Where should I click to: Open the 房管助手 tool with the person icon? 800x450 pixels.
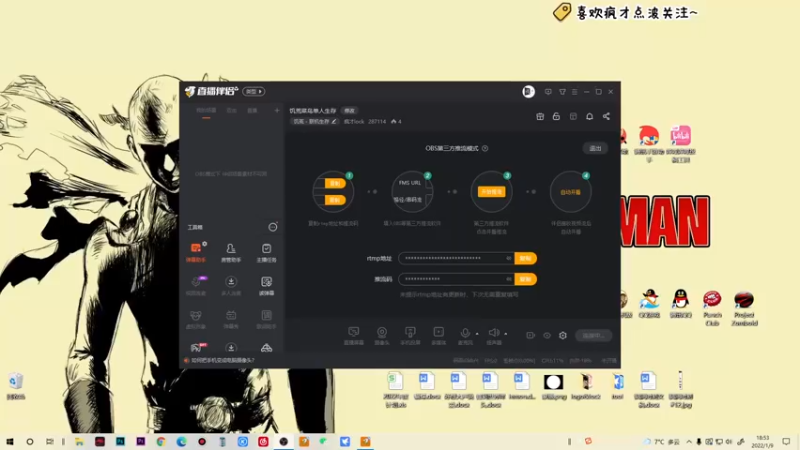coord(231,253)
